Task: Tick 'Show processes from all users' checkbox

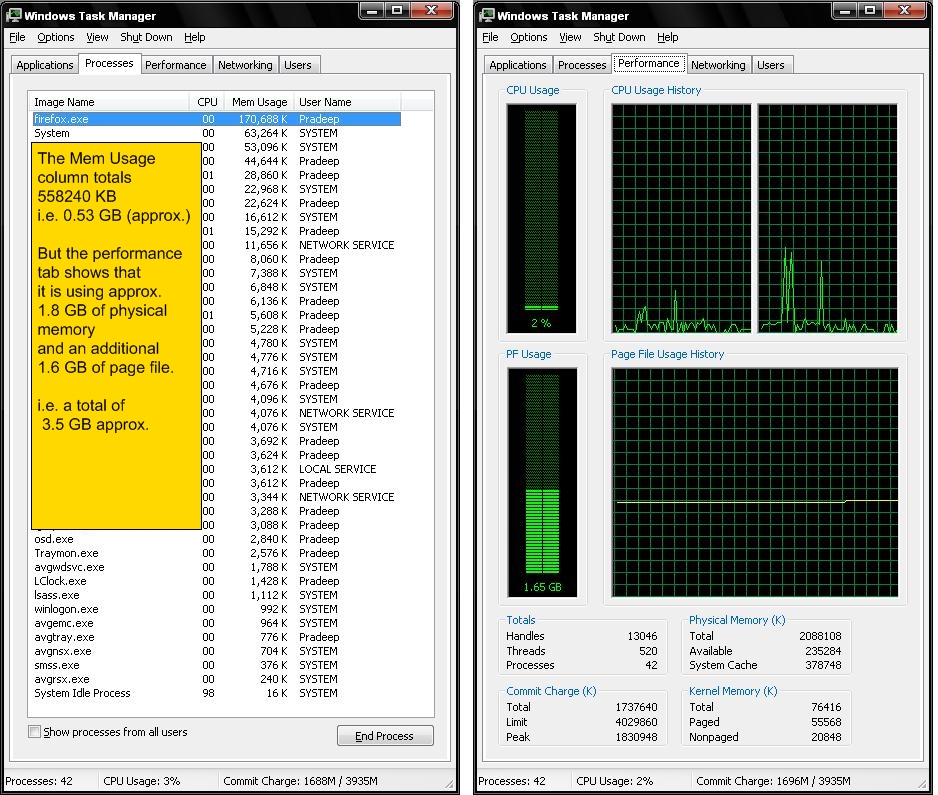Action: (x=35, y=732)
